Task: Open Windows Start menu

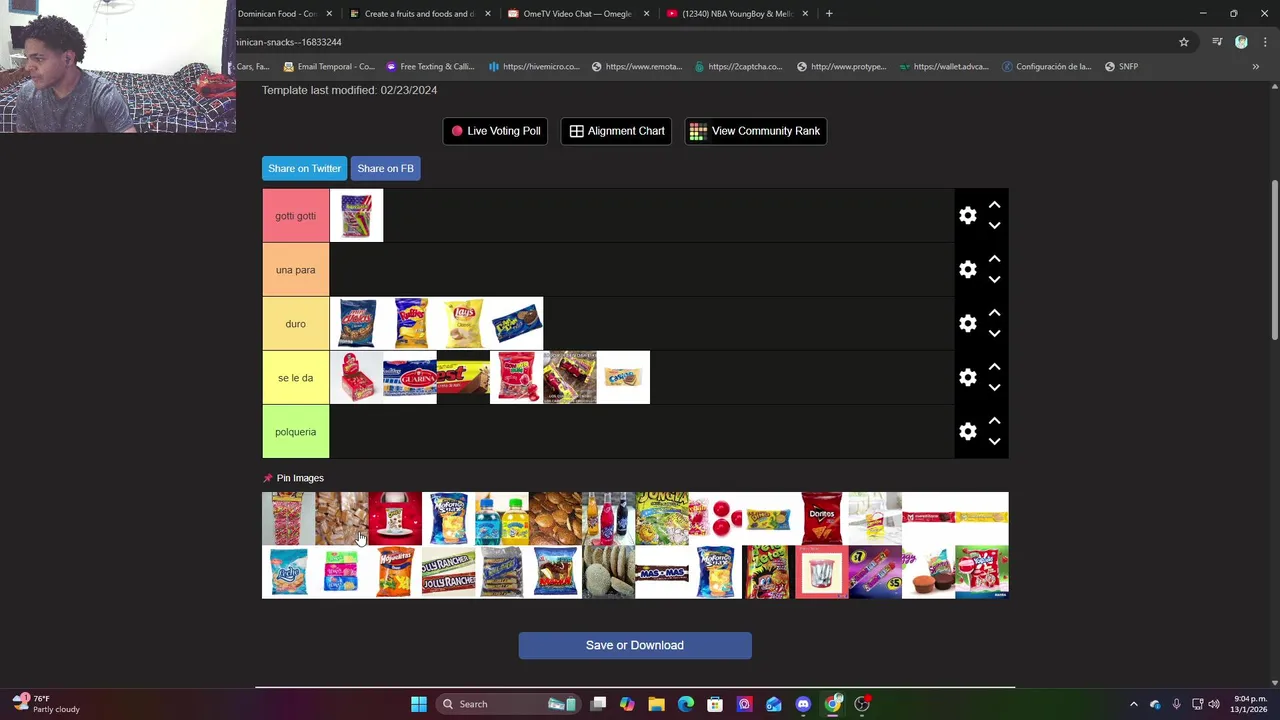Action: pos(419,704)
